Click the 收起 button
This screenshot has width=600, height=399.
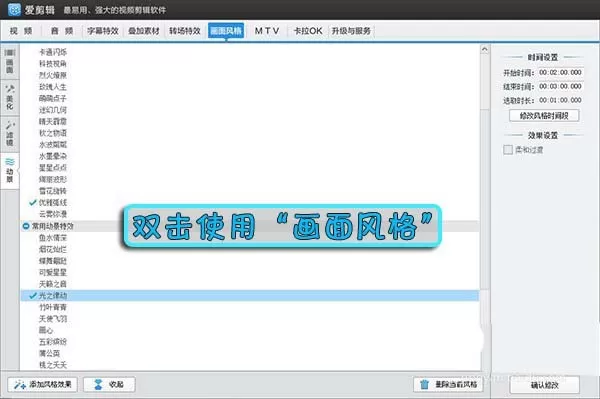point(109,384)
